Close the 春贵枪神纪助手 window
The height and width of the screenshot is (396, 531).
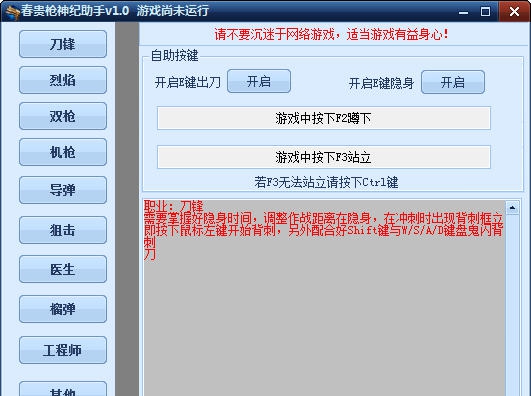coord(514,12)
